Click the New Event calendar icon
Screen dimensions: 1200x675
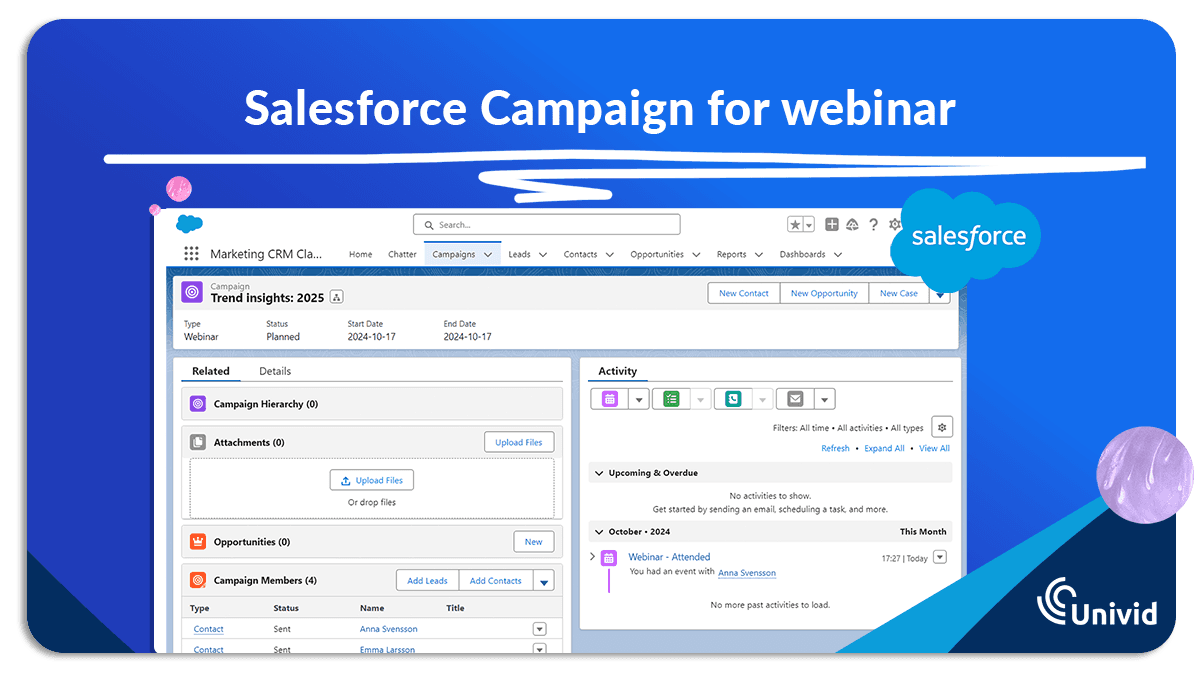610,399
